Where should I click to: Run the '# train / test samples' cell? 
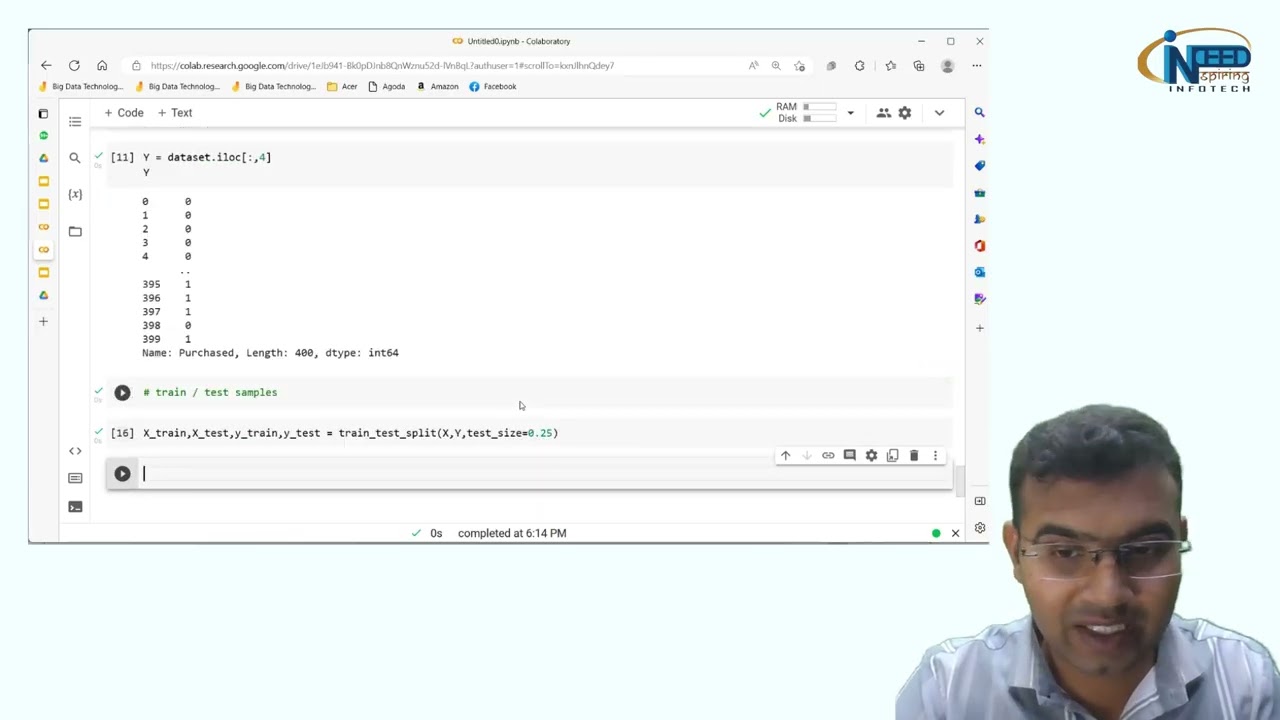click(122, 393)
